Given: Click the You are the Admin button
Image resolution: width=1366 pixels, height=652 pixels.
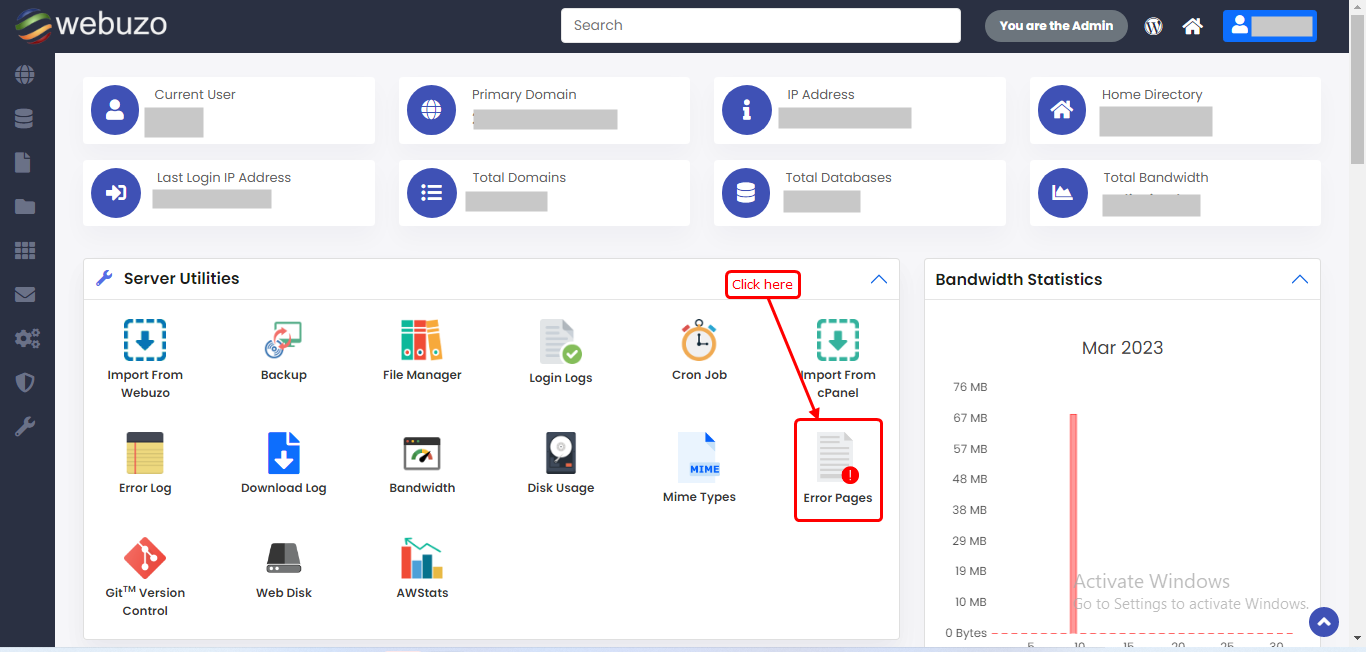Looking at the screenshot, I should click(x=1056, y=26).
